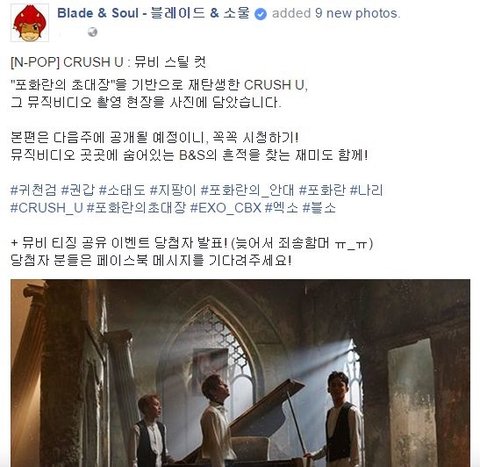Open the hashtag #포화란의초대장
Screen dimensions: 480x467
(x=136, y=208)
